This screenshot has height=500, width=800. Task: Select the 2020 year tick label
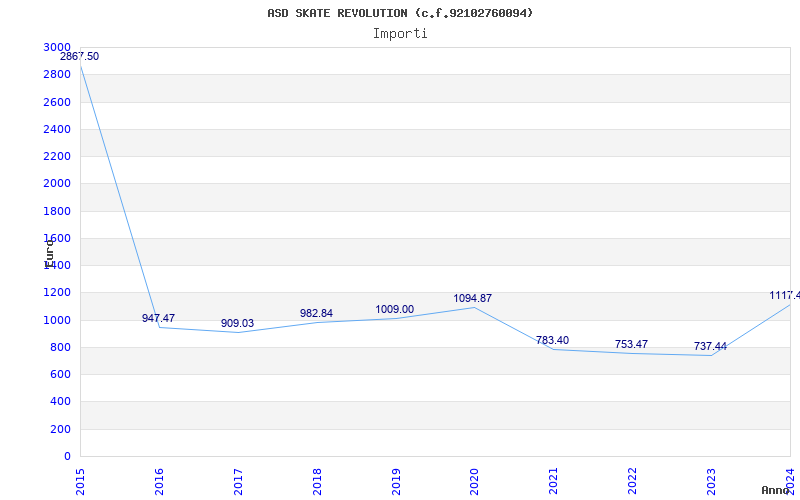tap(475, 481)
